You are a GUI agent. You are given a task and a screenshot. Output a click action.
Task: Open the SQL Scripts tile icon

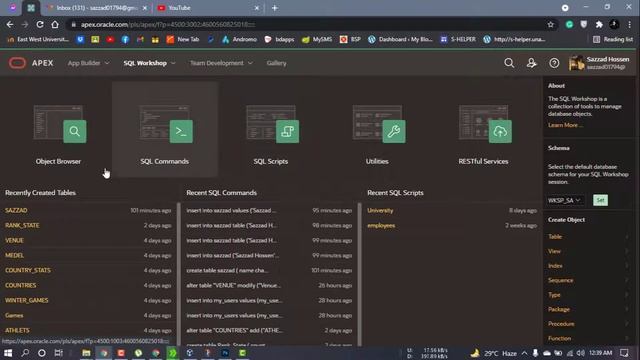click(287, 131)
